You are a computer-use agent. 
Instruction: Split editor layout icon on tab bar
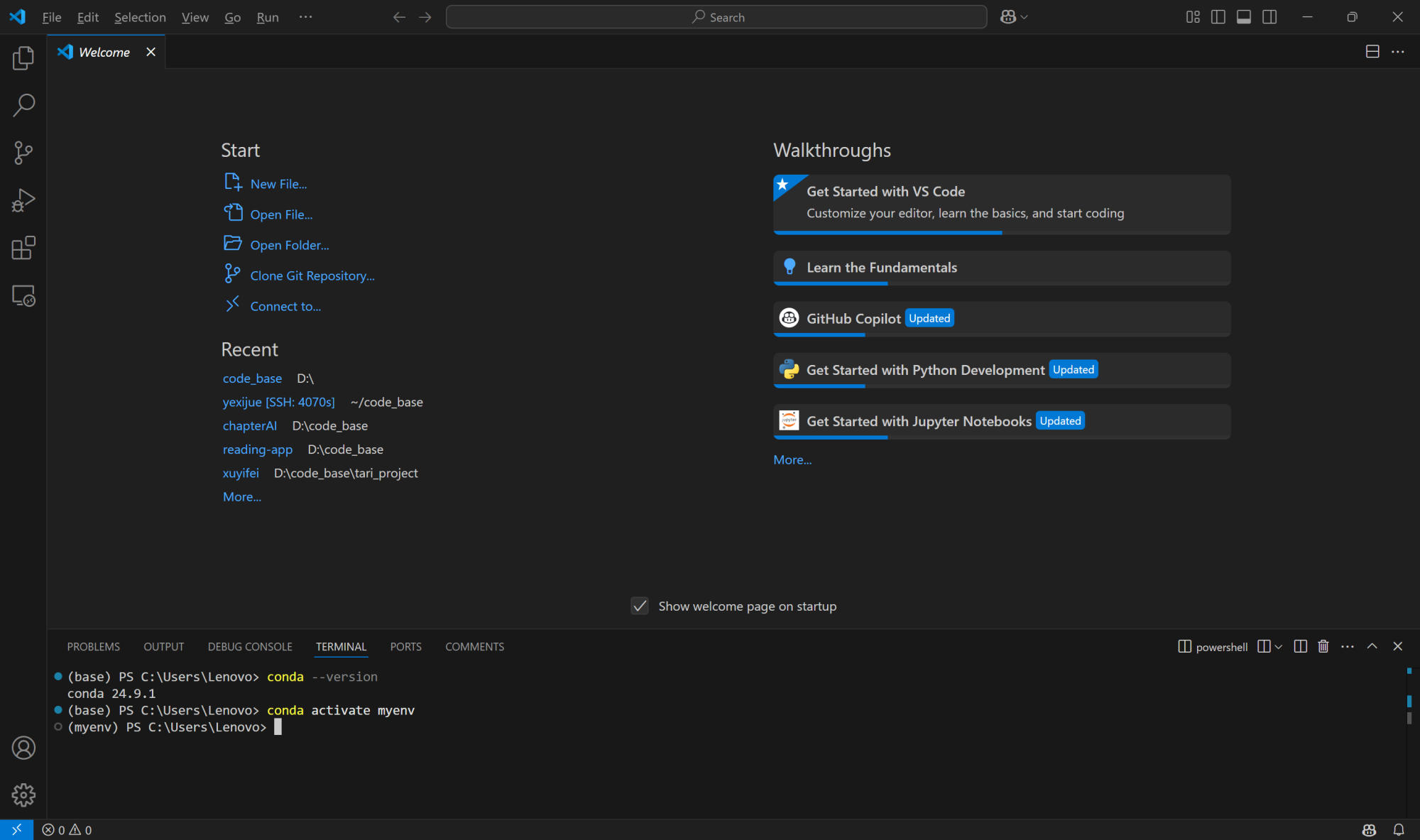point(1372,52)
